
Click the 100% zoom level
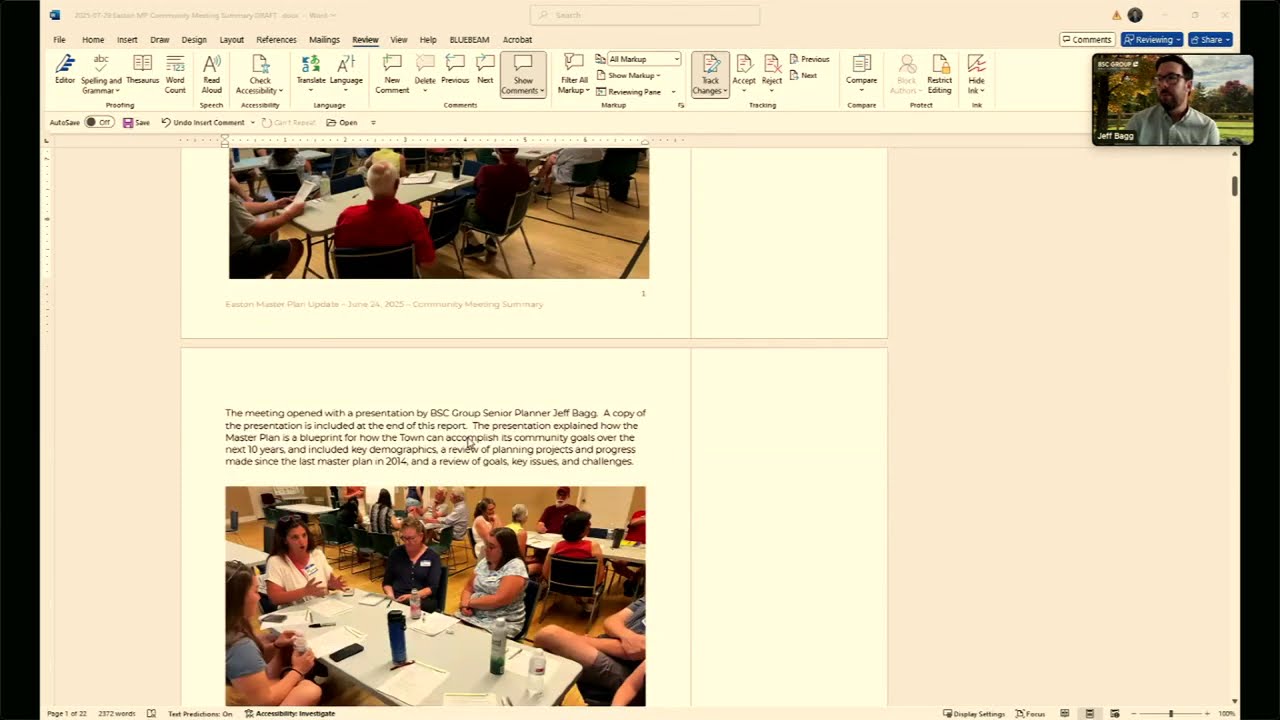(1226, 713)
